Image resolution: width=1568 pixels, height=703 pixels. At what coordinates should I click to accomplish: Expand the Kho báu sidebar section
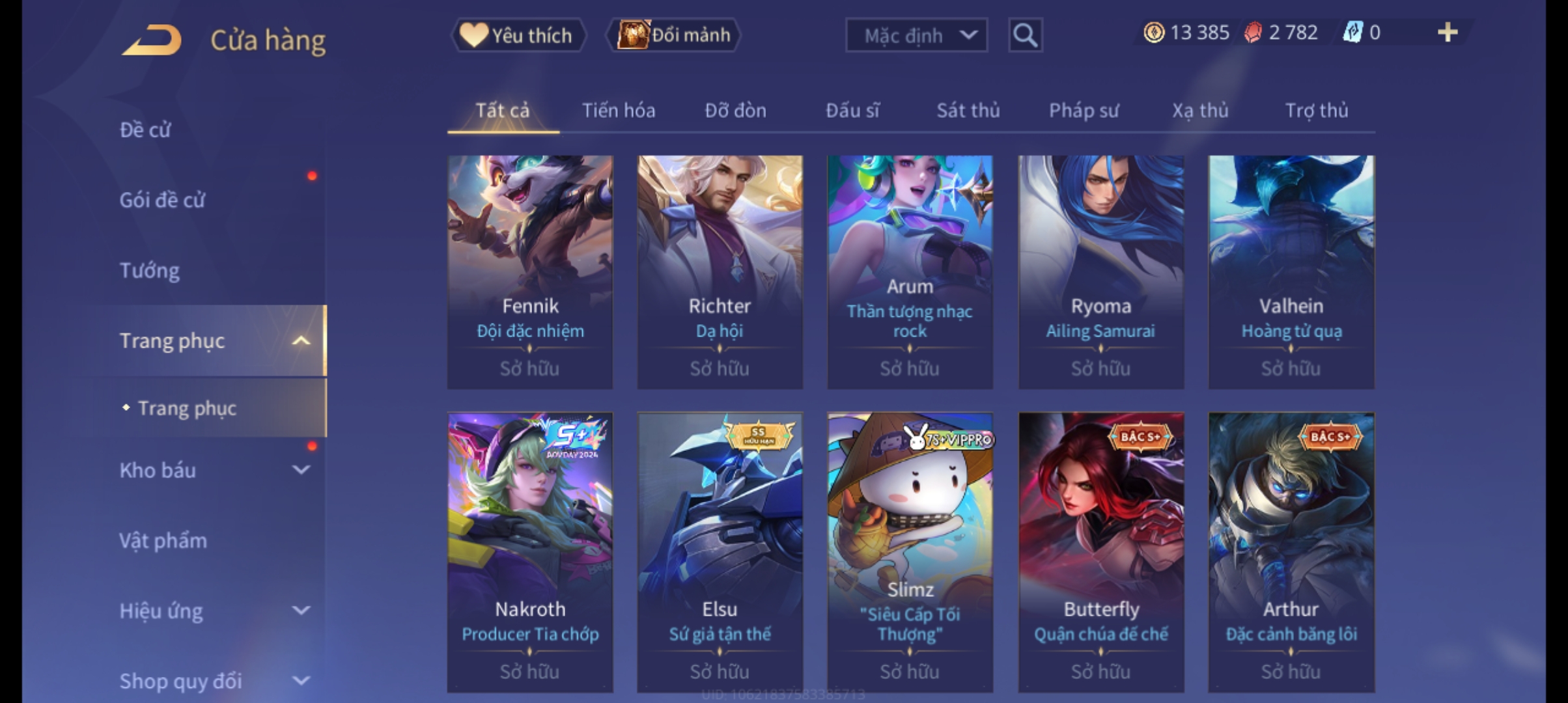[301, 469]
